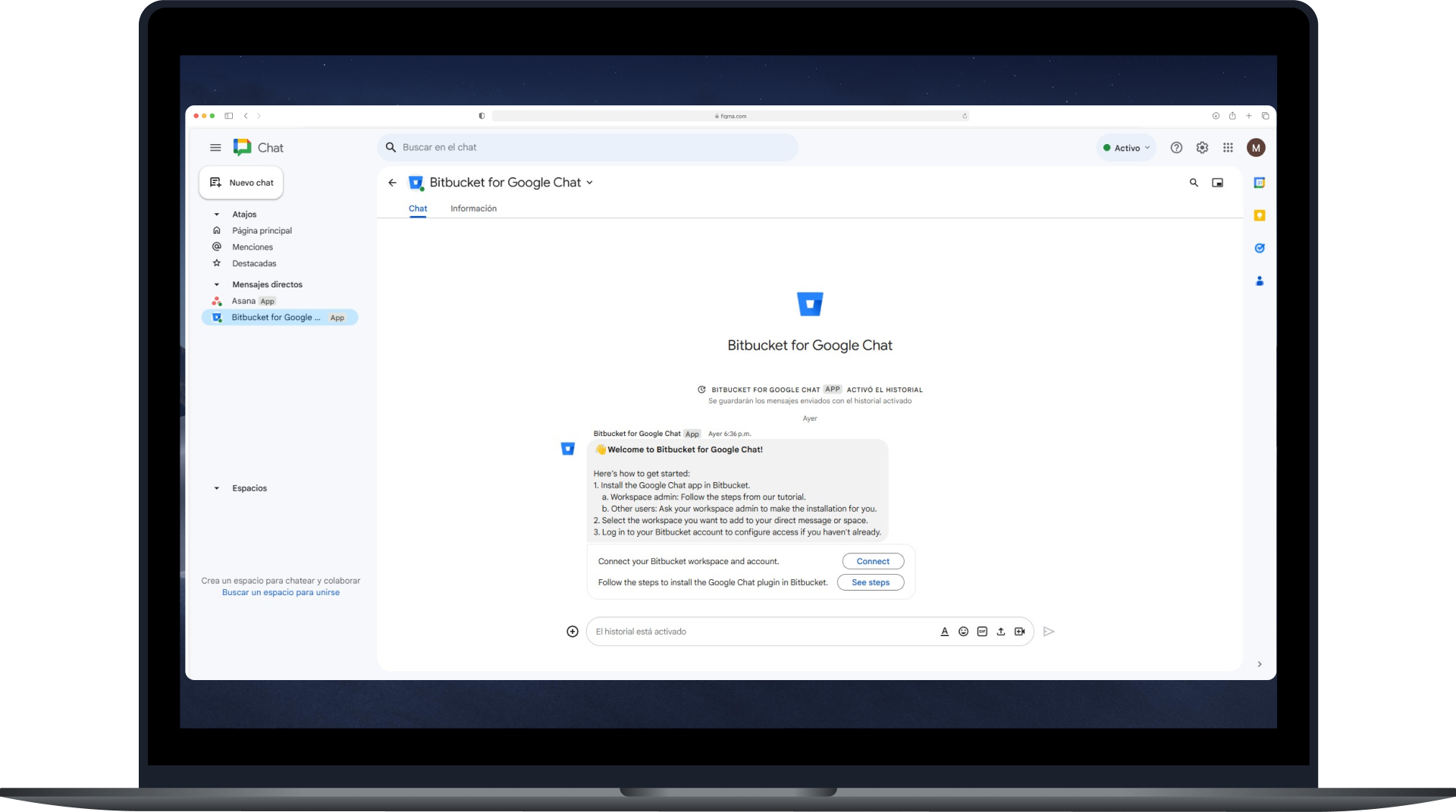Focus the Buscar en el chat field
The image size is (1456, 812).
(588, 148)
